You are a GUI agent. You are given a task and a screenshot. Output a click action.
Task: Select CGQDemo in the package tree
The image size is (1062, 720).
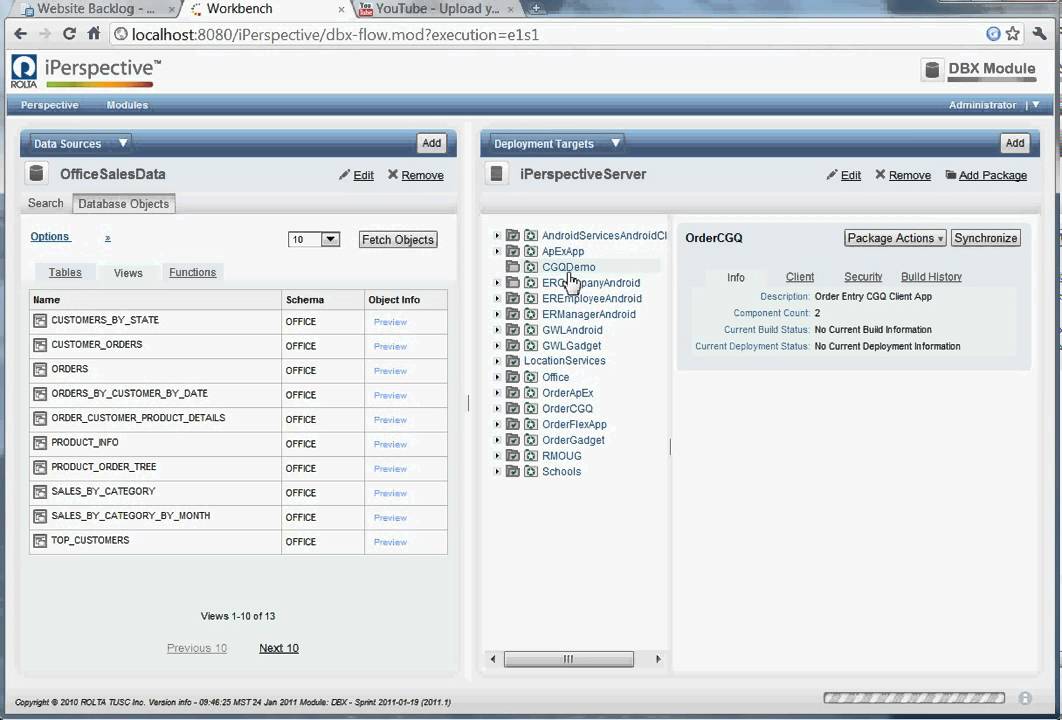568,267
